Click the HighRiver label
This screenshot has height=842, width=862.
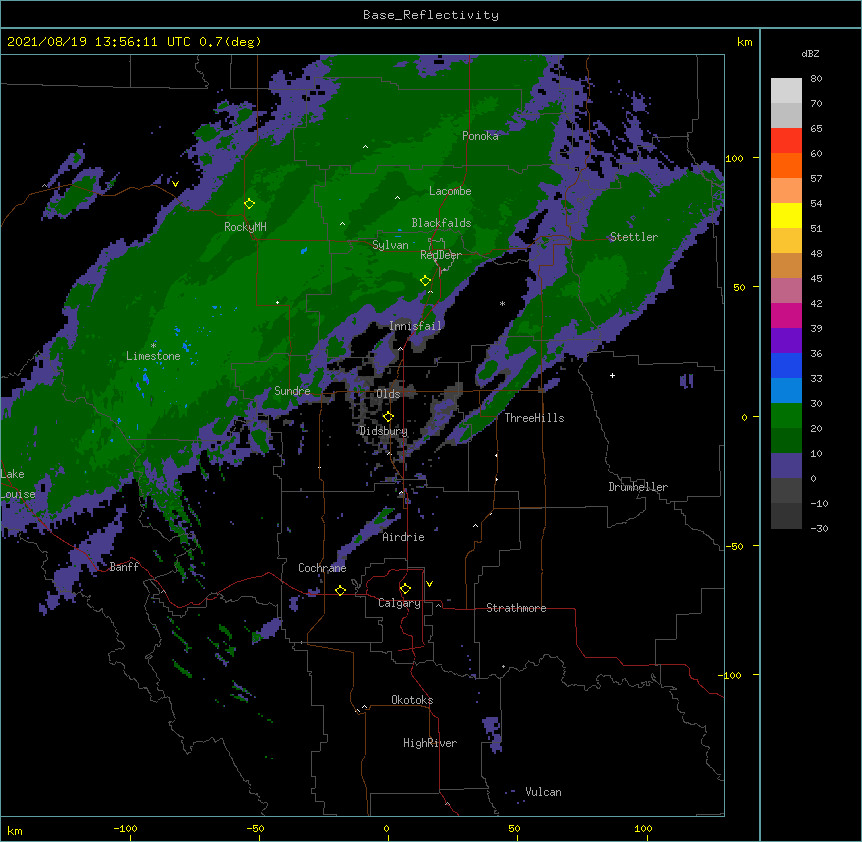tap(430, 743)
